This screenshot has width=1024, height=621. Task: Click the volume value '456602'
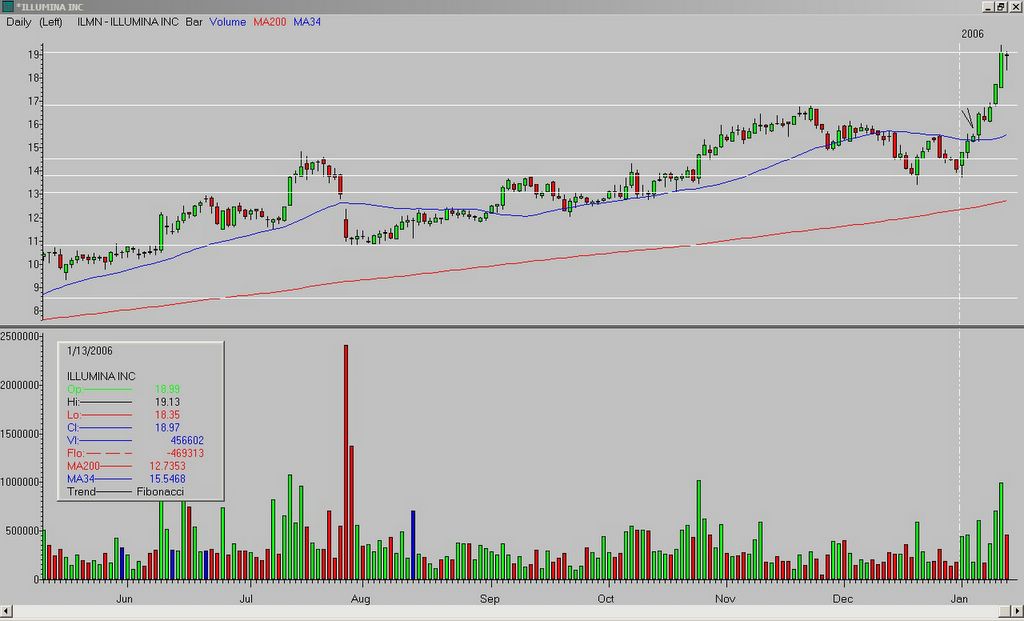(187, 441)
